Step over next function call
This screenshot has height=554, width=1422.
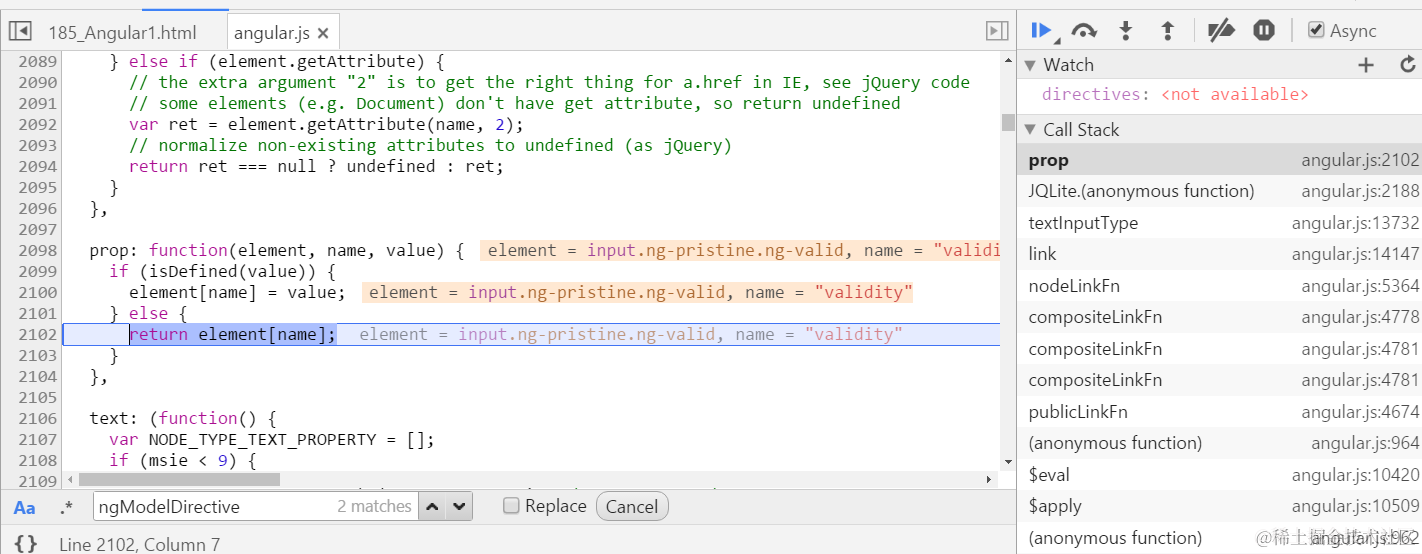(x=1084, y=31)
